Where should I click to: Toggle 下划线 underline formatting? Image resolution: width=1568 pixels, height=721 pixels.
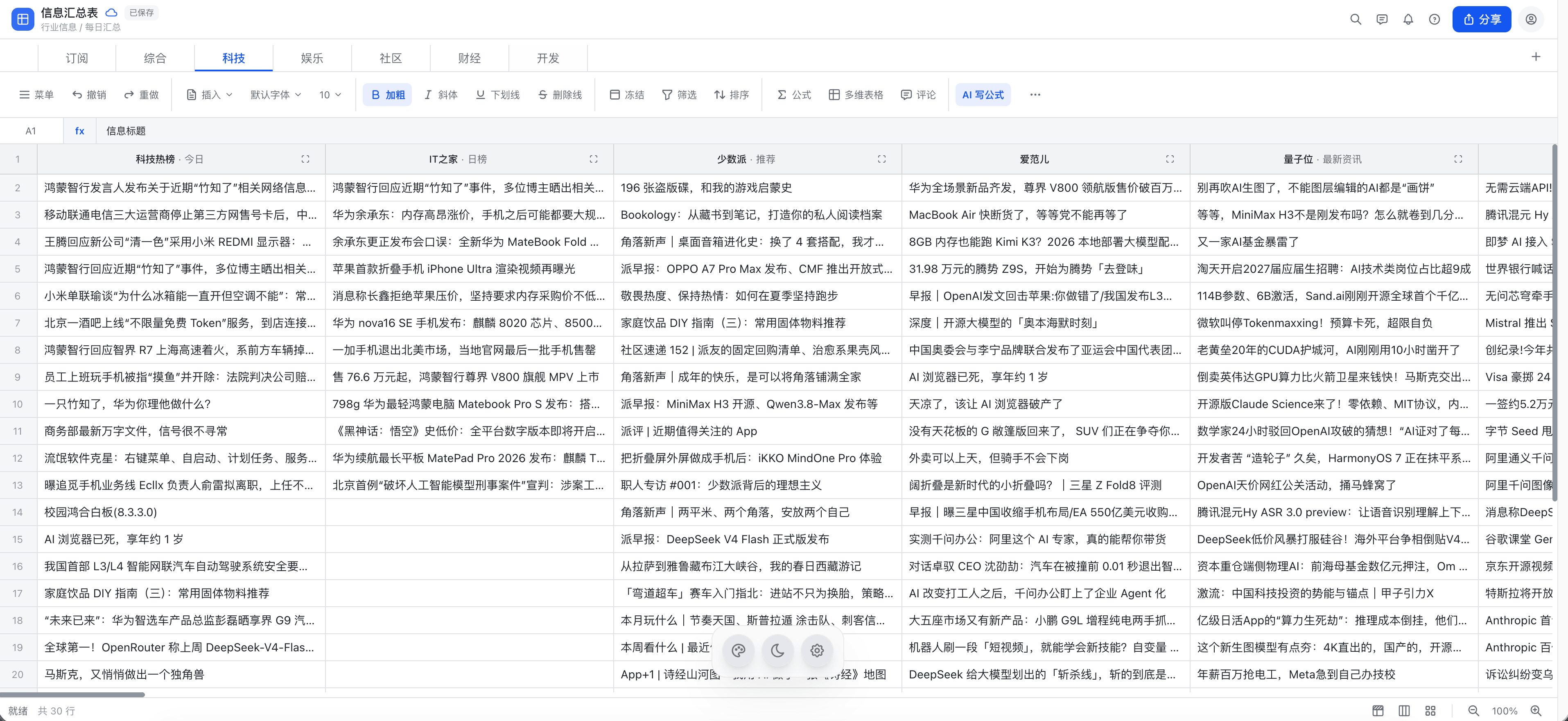tap(498, 94)
